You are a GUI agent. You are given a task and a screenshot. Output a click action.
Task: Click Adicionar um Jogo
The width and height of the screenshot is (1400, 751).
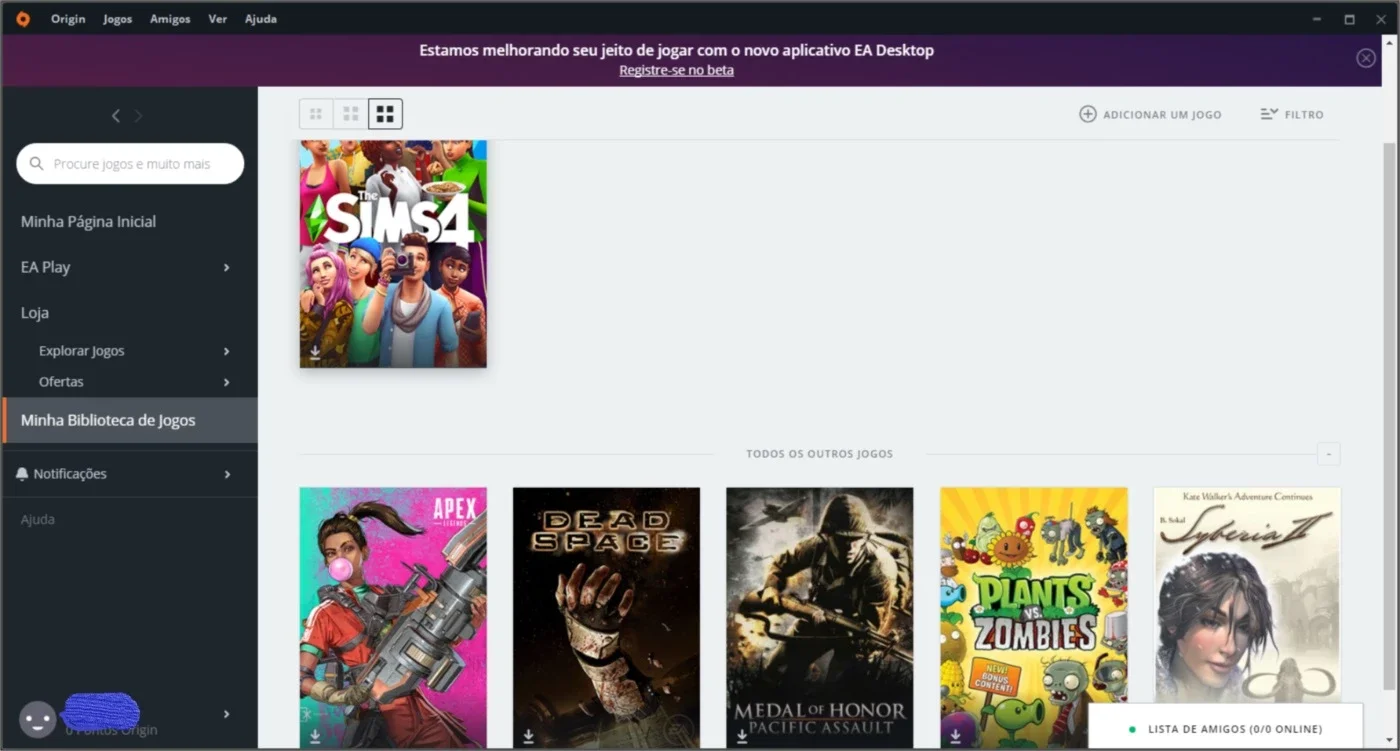pyautogui.click(x=1150, y=115)
